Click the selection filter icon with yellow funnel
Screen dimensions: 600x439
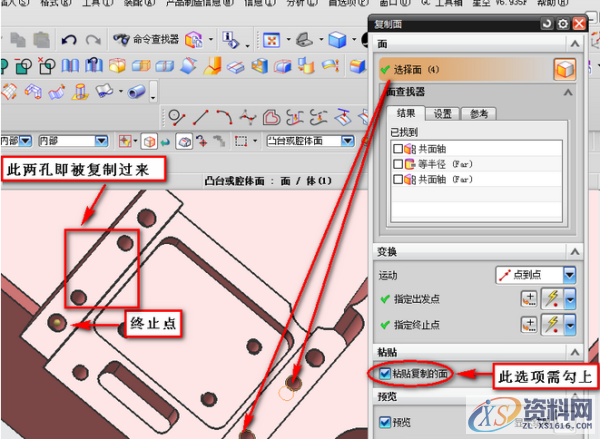(125, 141)
